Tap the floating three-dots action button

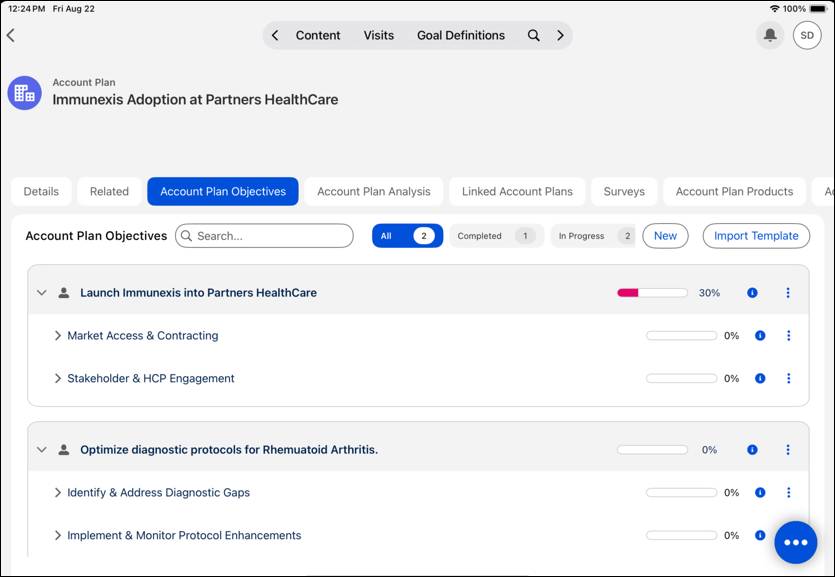[796, 542]
